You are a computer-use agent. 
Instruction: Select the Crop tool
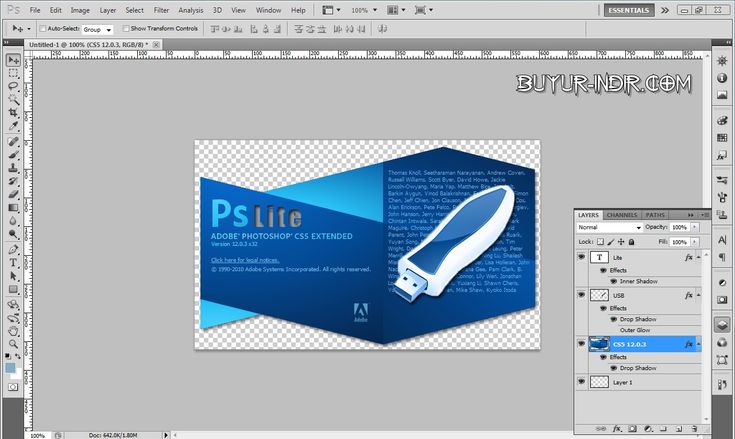pos(13,112)
